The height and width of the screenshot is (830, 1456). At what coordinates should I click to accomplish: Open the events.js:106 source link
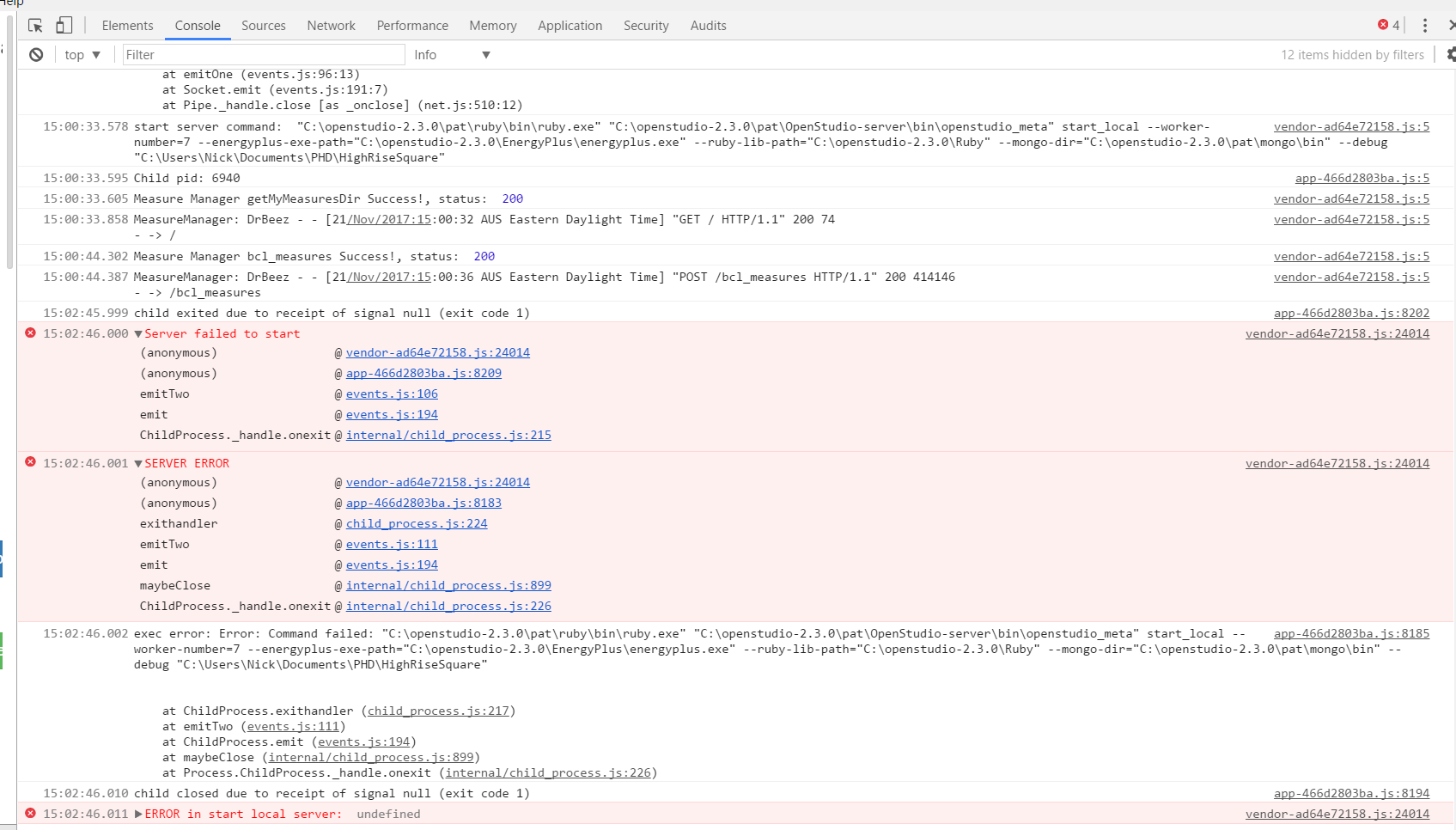pos(392,394)
